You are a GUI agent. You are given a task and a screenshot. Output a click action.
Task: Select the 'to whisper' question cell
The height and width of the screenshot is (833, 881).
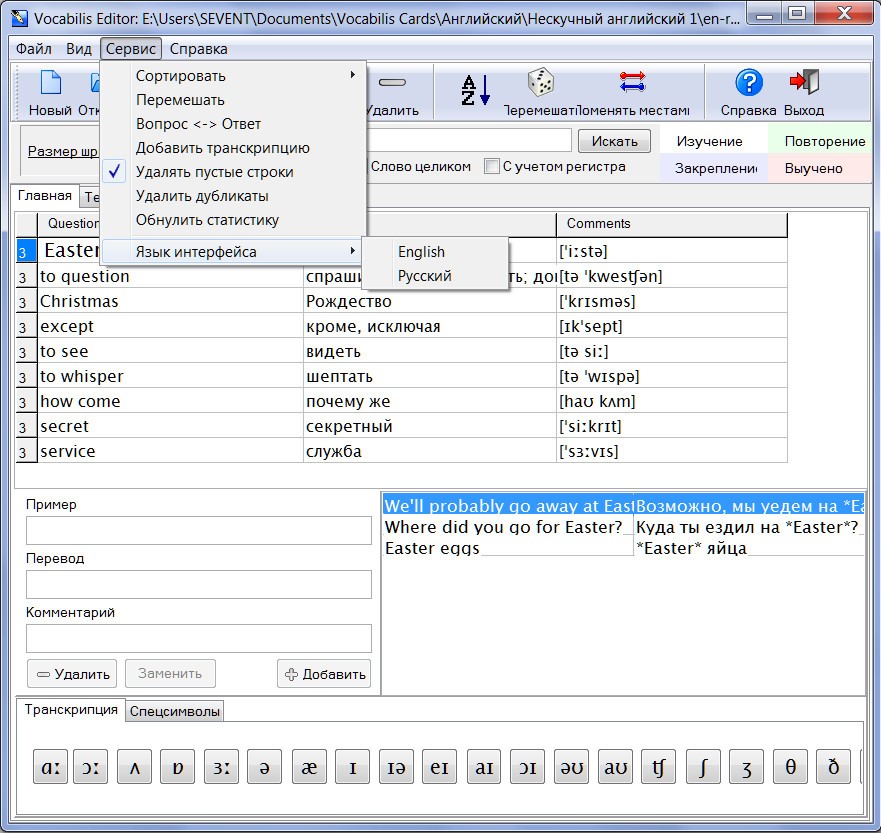point(171,376)
